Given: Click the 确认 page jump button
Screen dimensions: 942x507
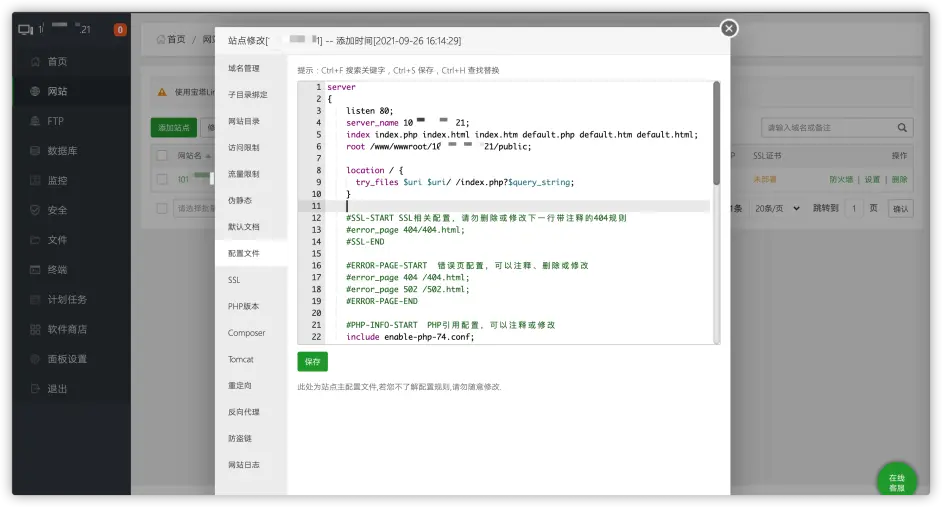Looking at the screenshot, I should (901, 208).
